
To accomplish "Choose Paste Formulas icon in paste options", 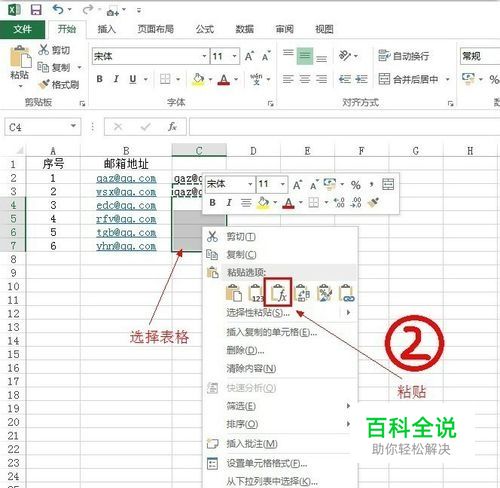I will [x=278, y=292].
